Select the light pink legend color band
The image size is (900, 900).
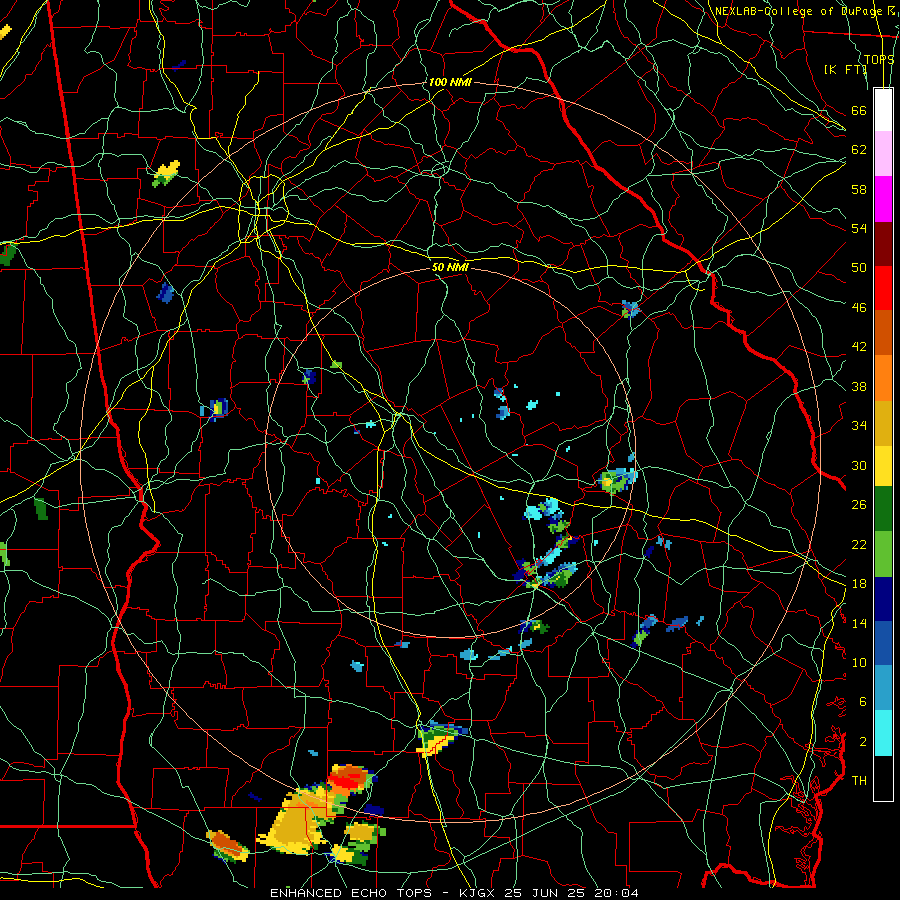[x=883, y=153]
